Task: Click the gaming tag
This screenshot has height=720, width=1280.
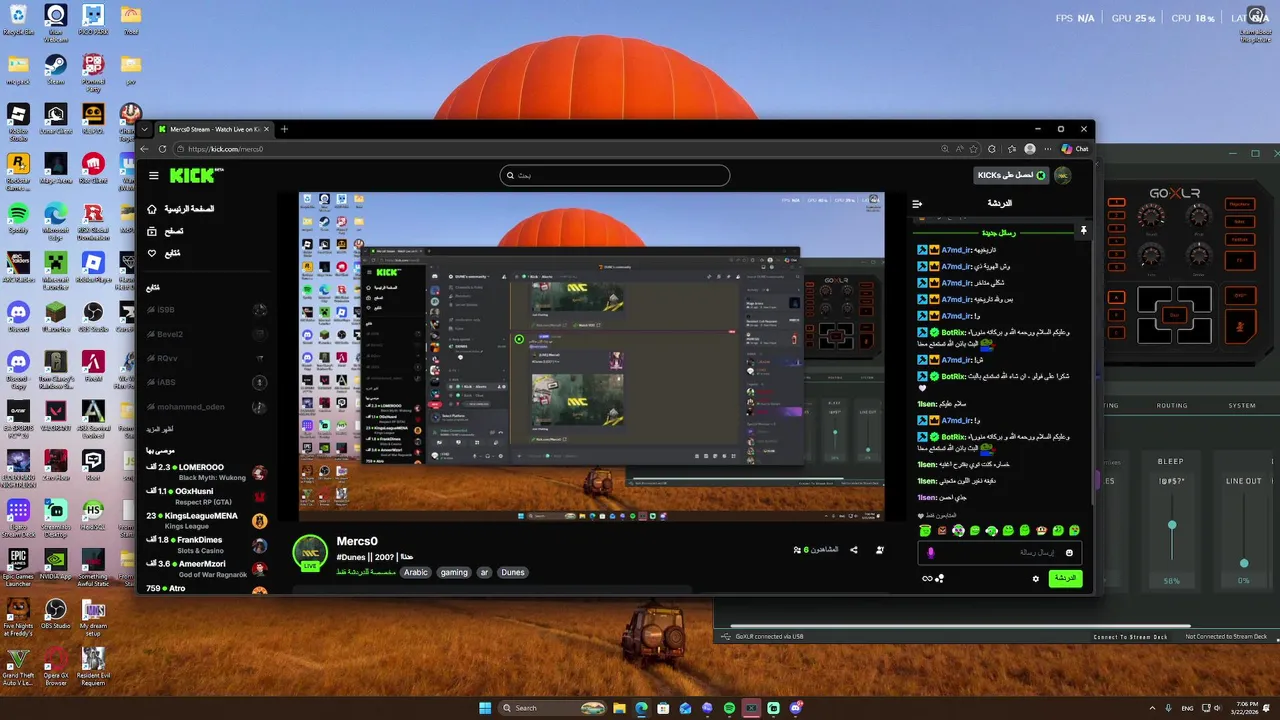Action: (x=454, y=572)
